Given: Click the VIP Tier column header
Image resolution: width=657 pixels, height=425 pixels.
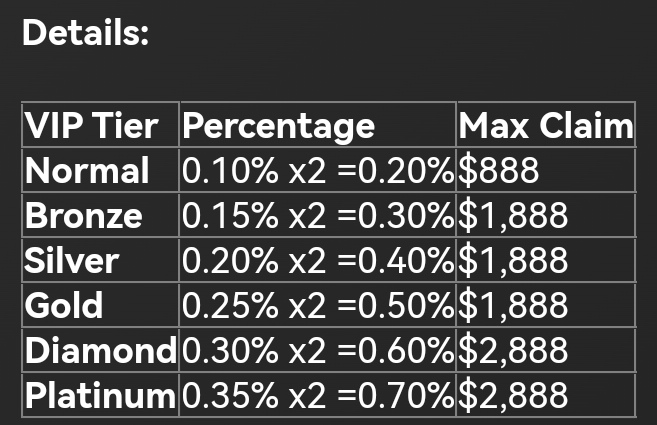Looking at the screenshot, I should pos(92,126).
